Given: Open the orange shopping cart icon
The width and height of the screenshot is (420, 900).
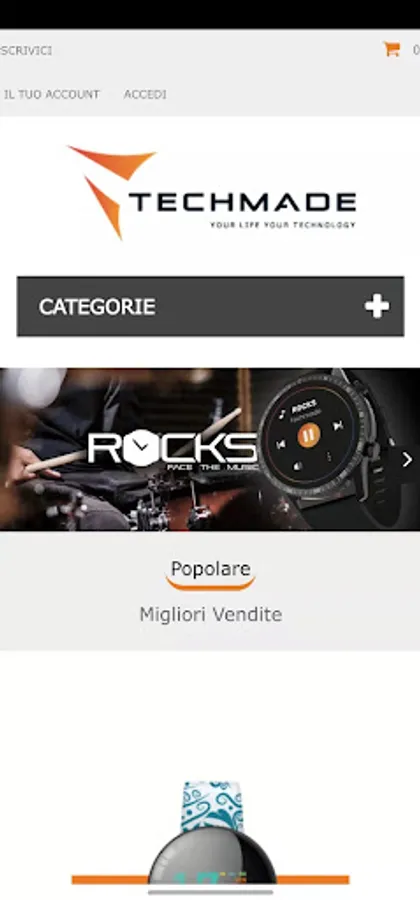Looking at the screenshot, I should (392, 49).
